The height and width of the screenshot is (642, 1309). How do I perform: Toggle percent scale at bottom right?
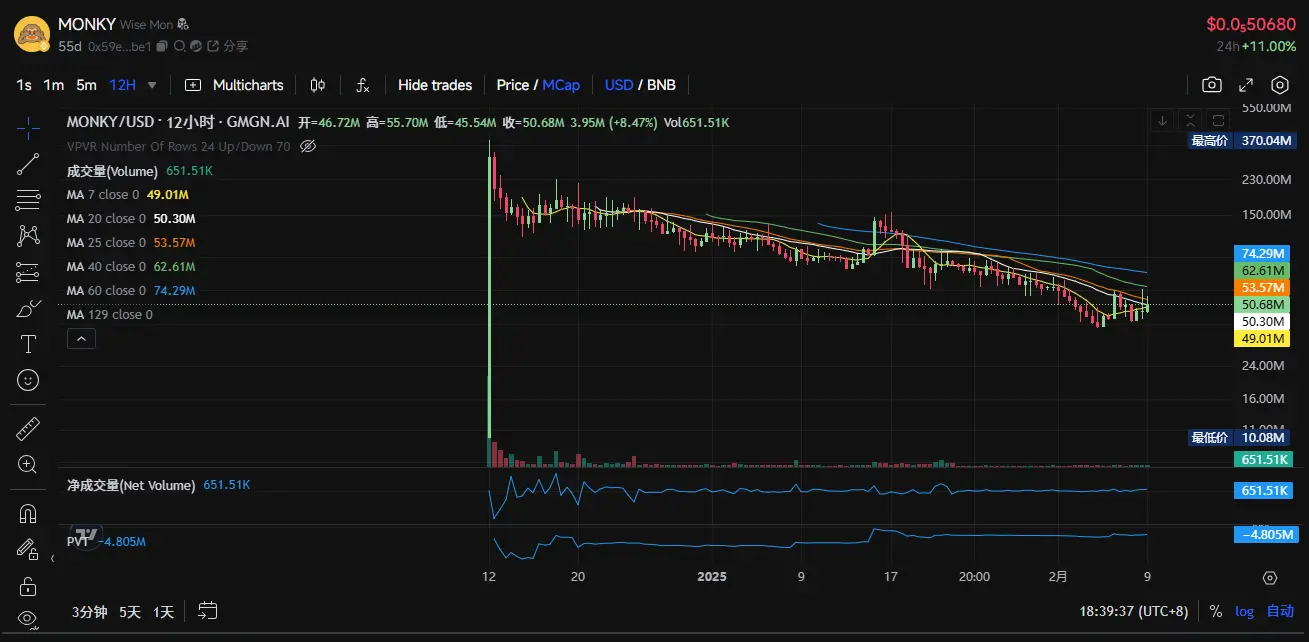click(x=1215, y=611)
